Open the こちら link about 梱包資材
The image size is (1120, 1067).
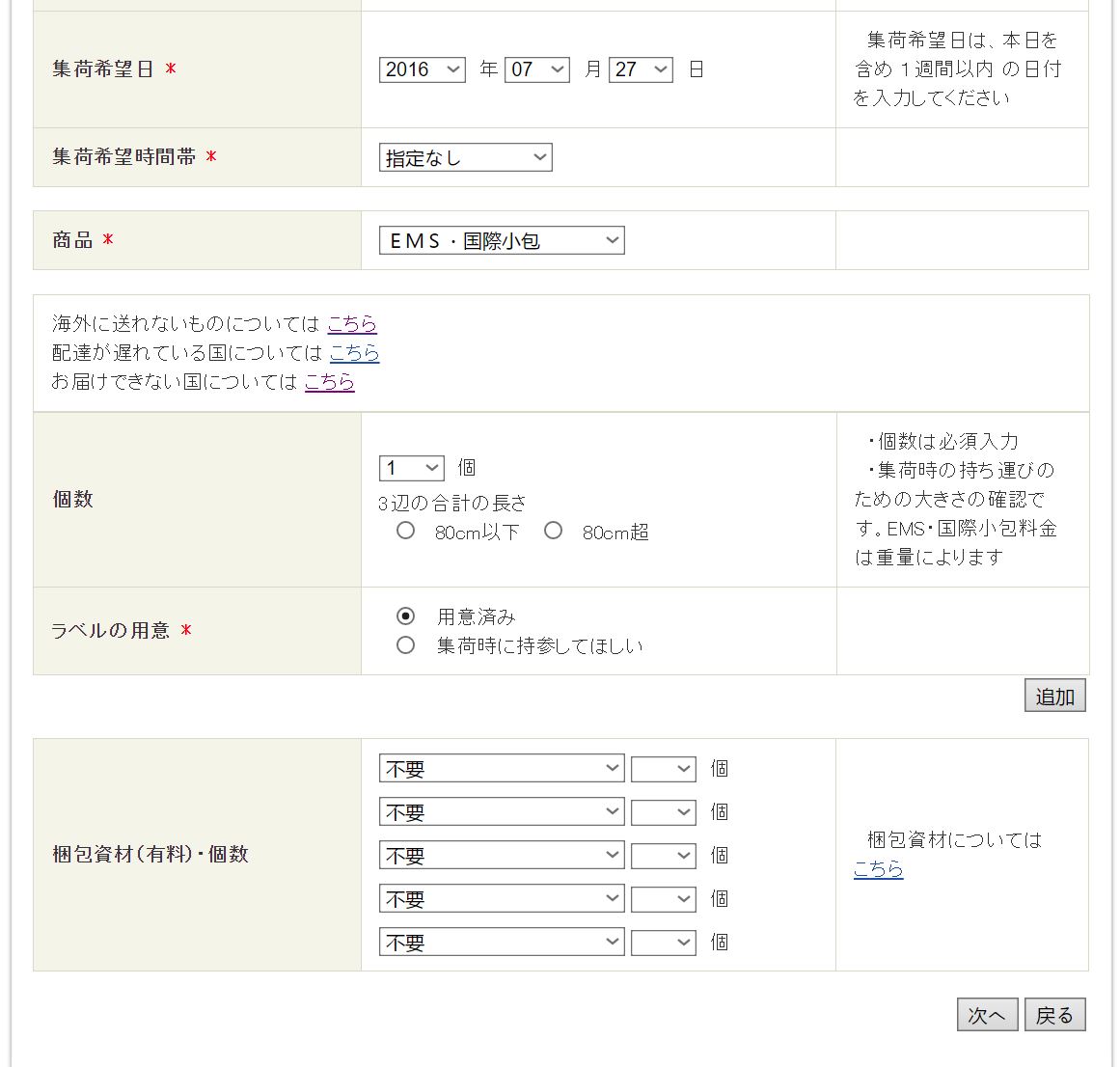878,869
